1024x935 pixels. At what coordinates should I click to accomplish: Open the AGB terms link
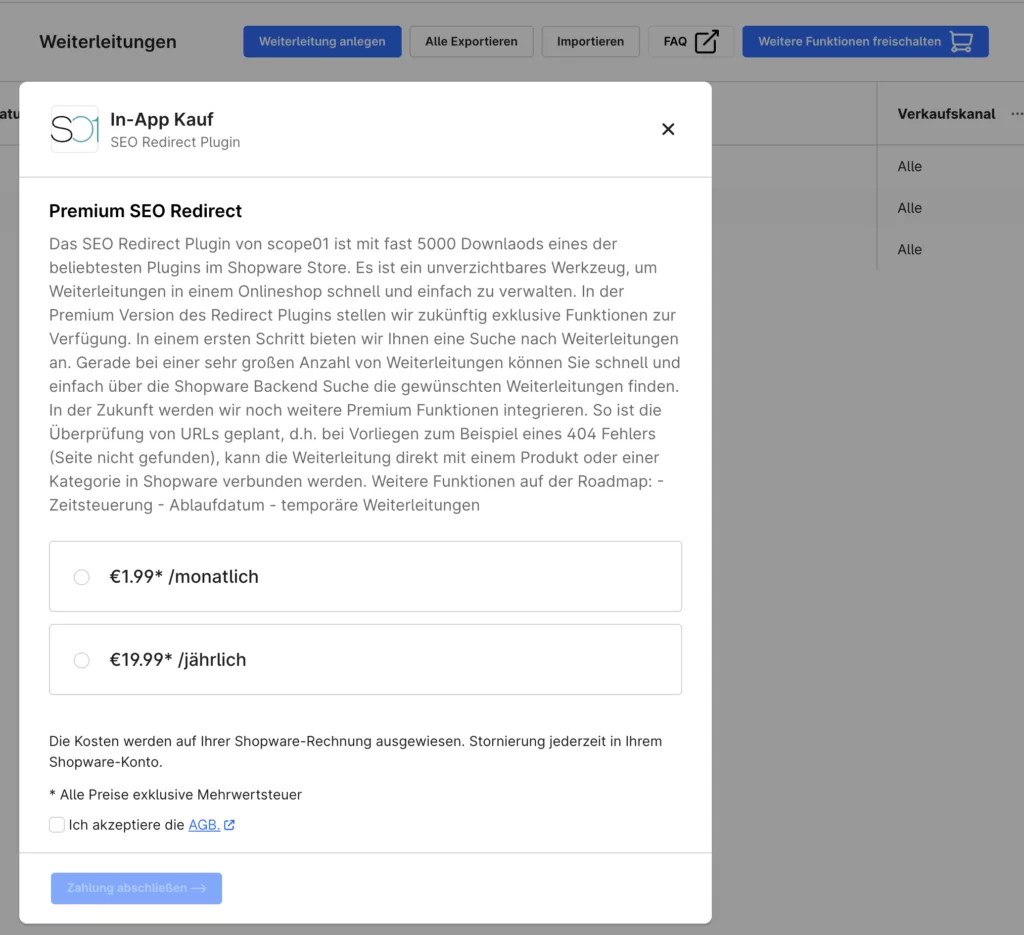pos(203,825)
